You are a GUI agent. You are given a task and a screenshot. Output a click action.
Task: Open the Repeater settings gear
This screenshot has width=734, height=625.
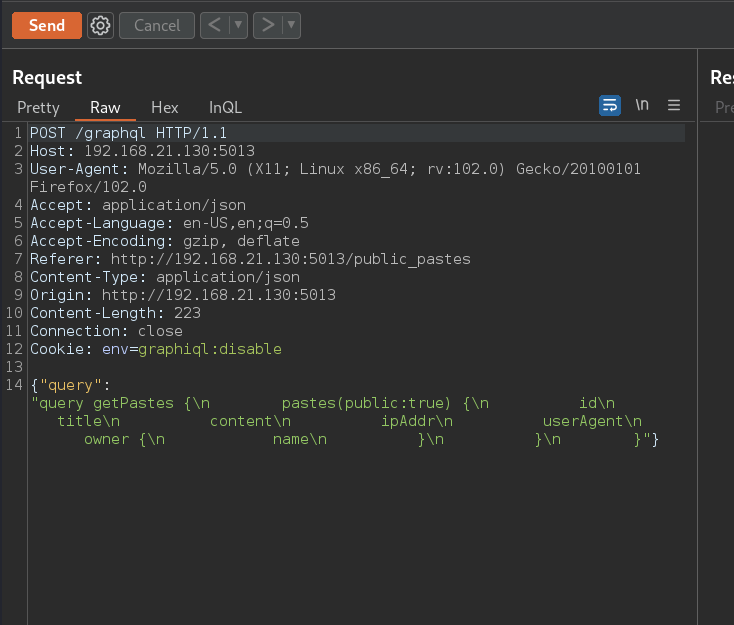coord(100,26)
